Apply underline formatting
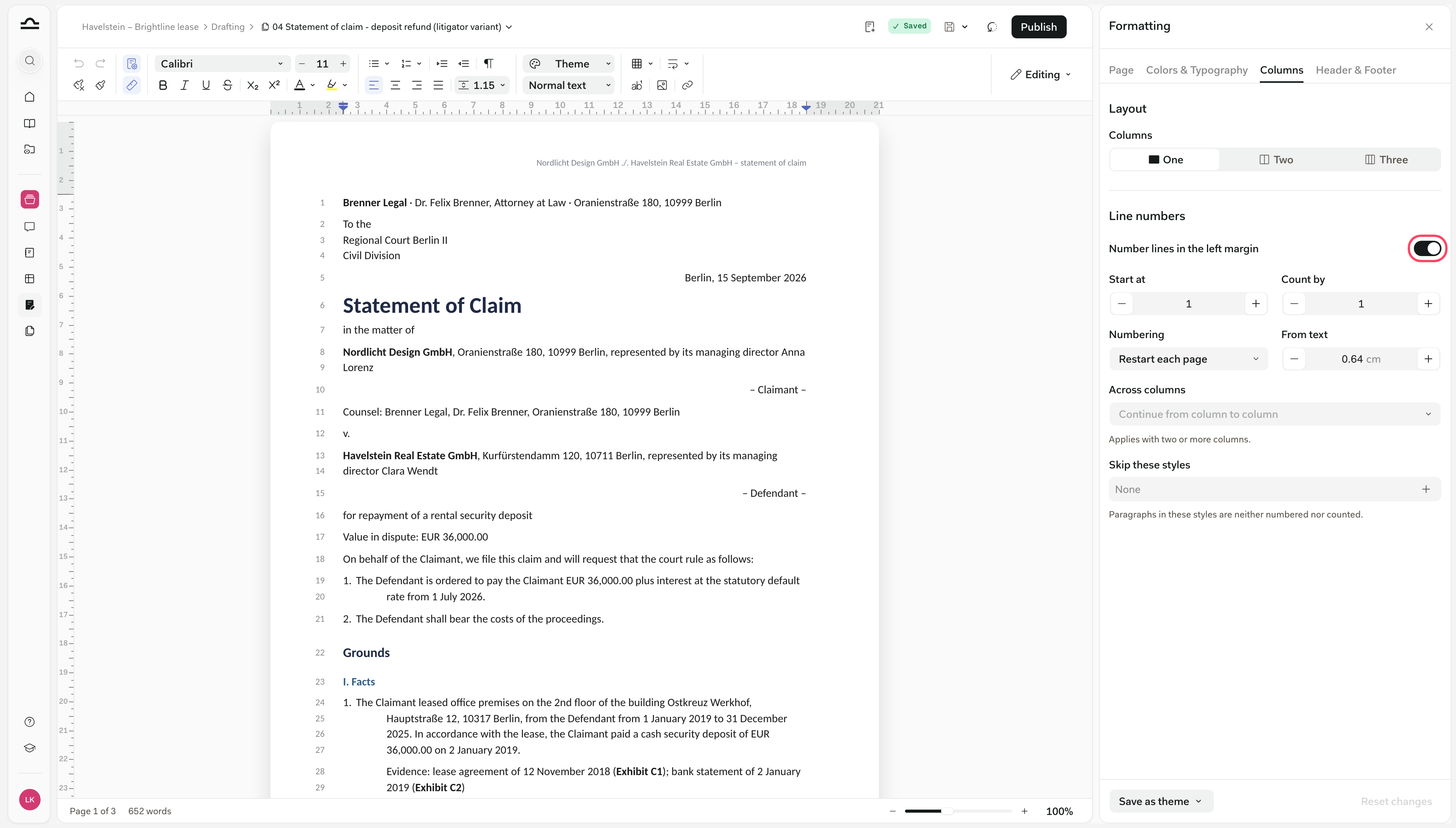 pyautogui.click(x=206, y=85)
